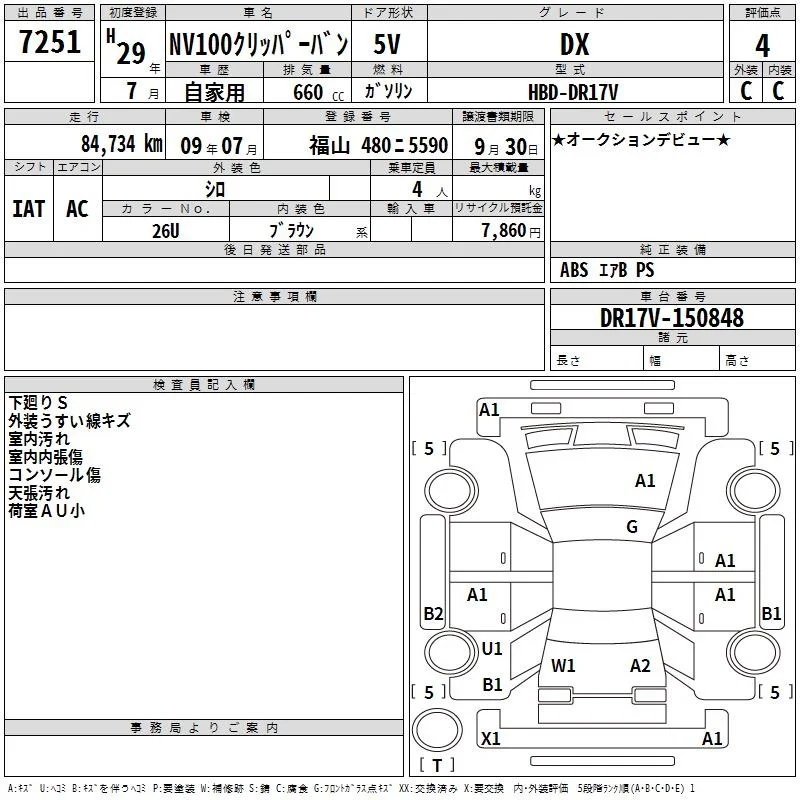The width and height of the screenshot is (800, 800).
Task: Click the B2 marker on left sill
Action: [433, 613]
